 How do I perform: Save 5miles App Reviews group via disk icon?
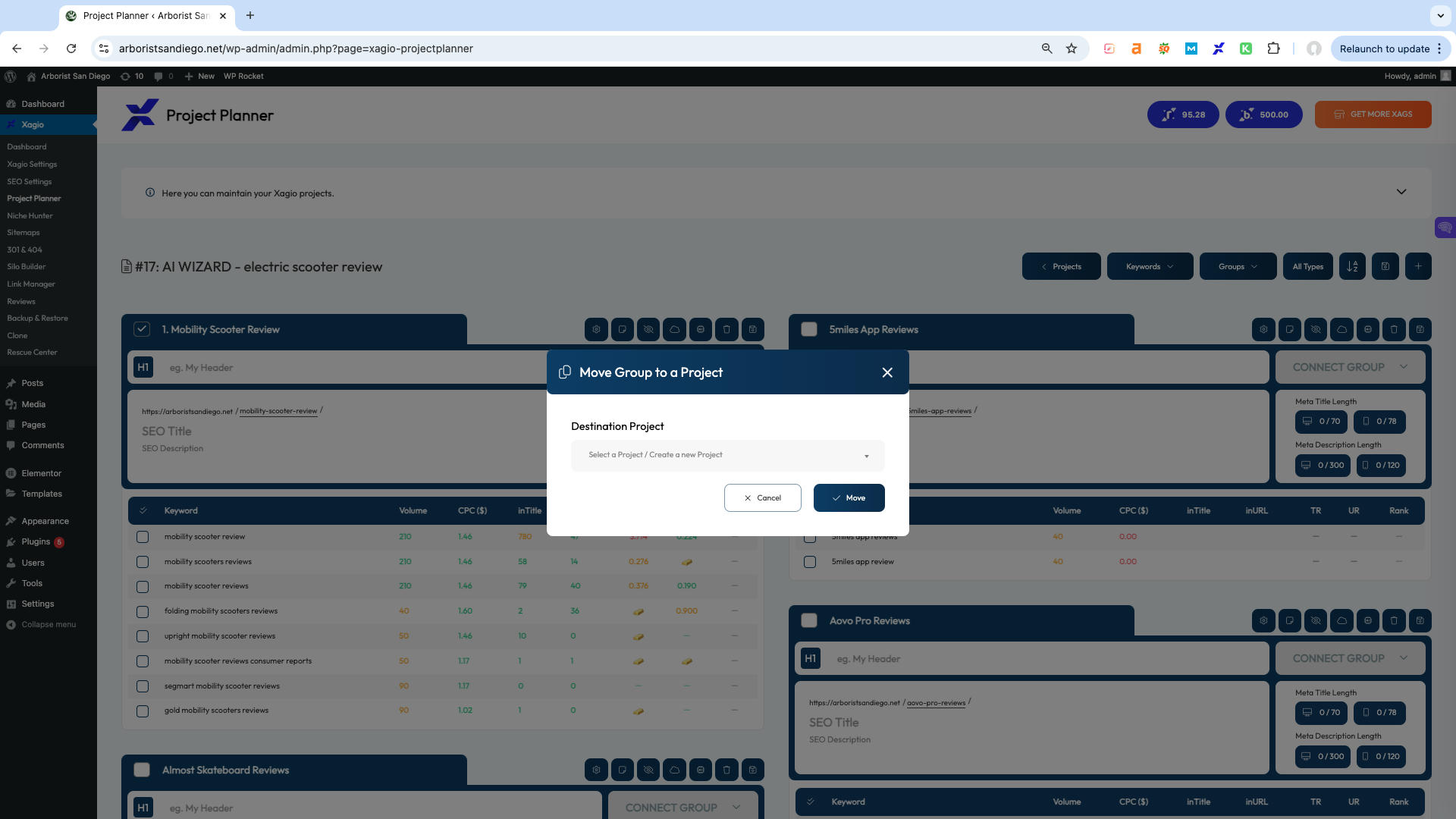pos(1420,329)
